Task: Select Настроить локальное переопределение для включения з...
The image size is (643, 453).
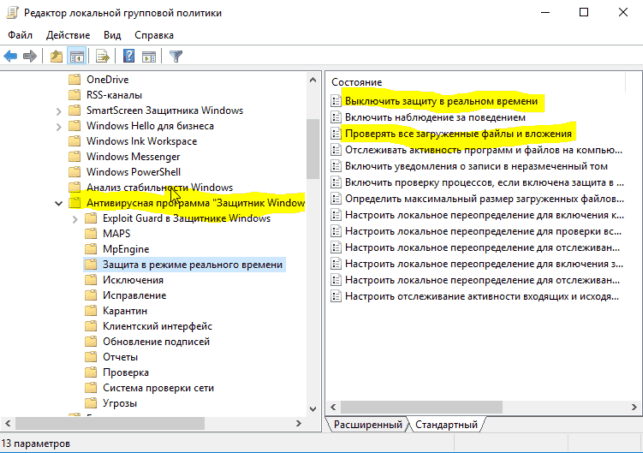Action: 484,264
